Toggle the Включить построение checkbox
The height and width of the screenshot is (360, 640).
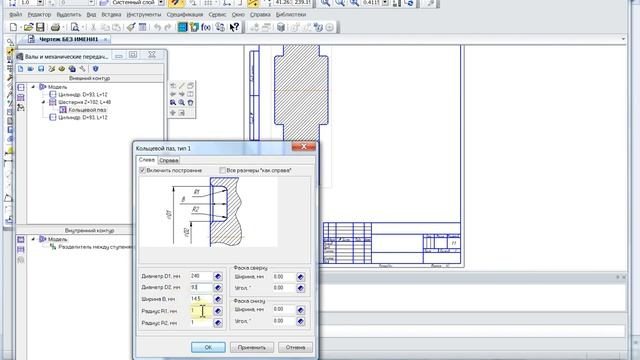pyautogui.click(x=142, y=170)
